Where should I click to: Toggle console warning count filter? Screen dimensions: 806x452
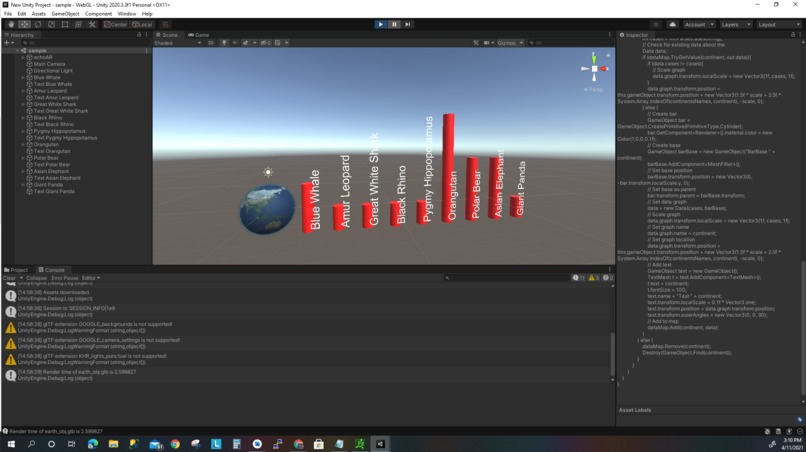pyautogui.click(x=593, y=278)
